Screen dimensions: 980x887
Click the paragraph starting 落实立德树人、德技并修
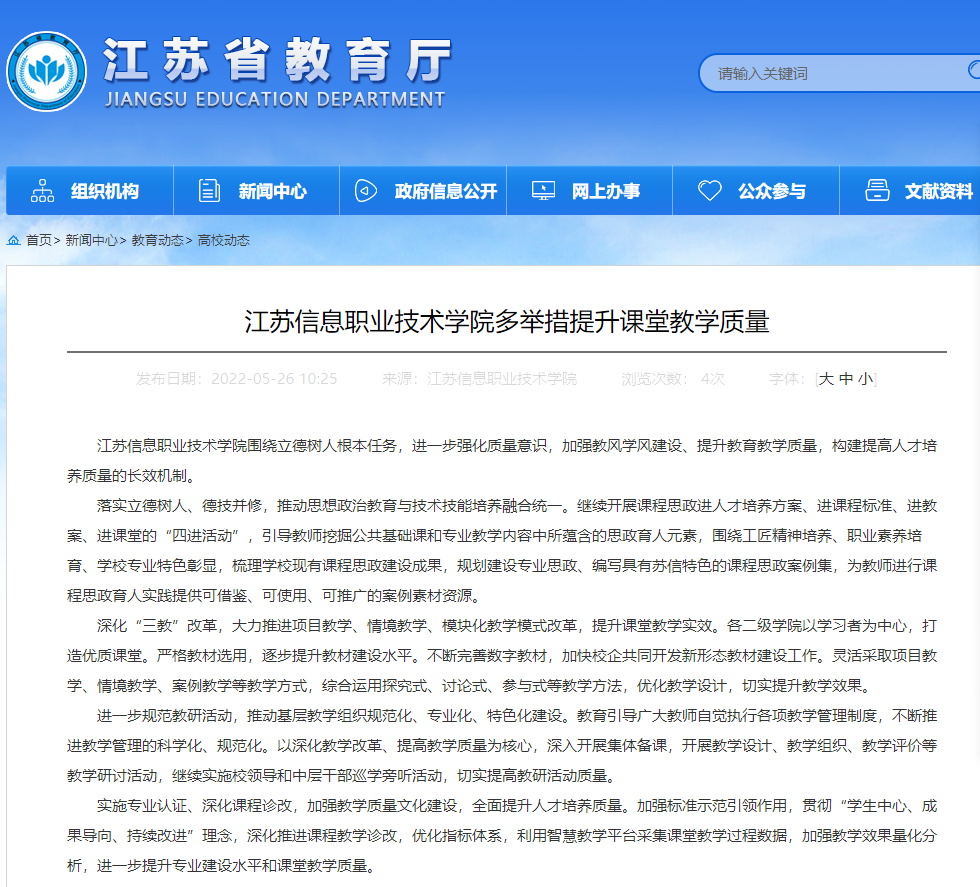click(x=502, y=551)
